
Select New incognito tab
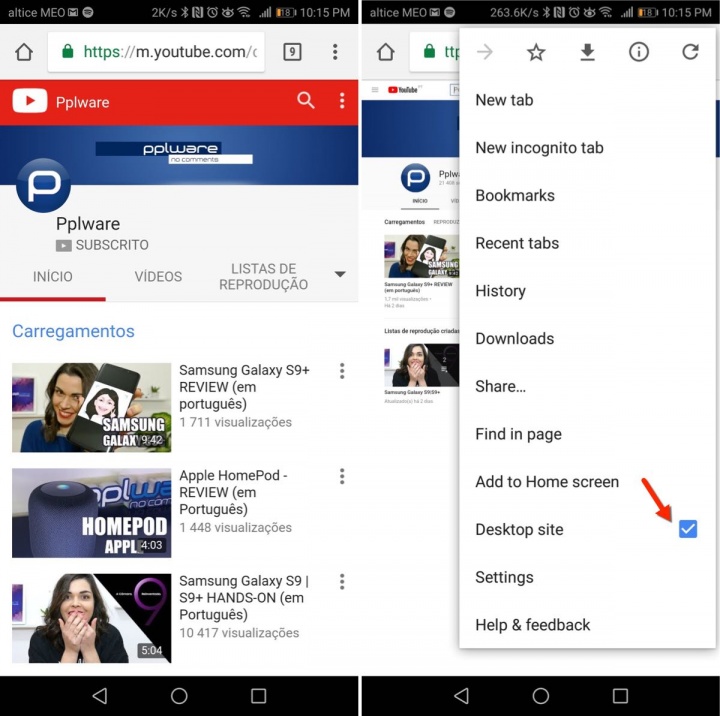pos(587,147)
